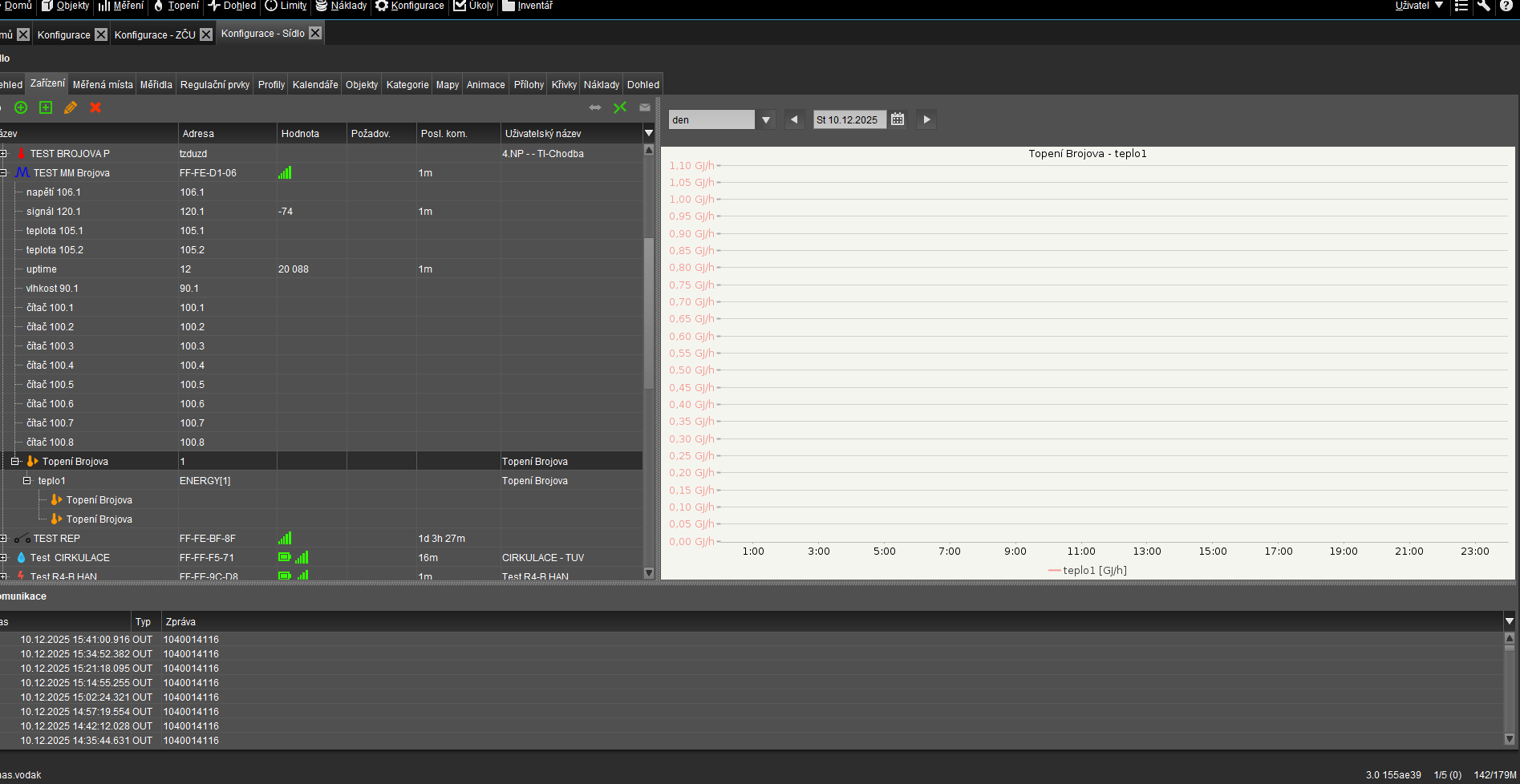Open the Uživatel user dropdown menu

click(1419, 6)
